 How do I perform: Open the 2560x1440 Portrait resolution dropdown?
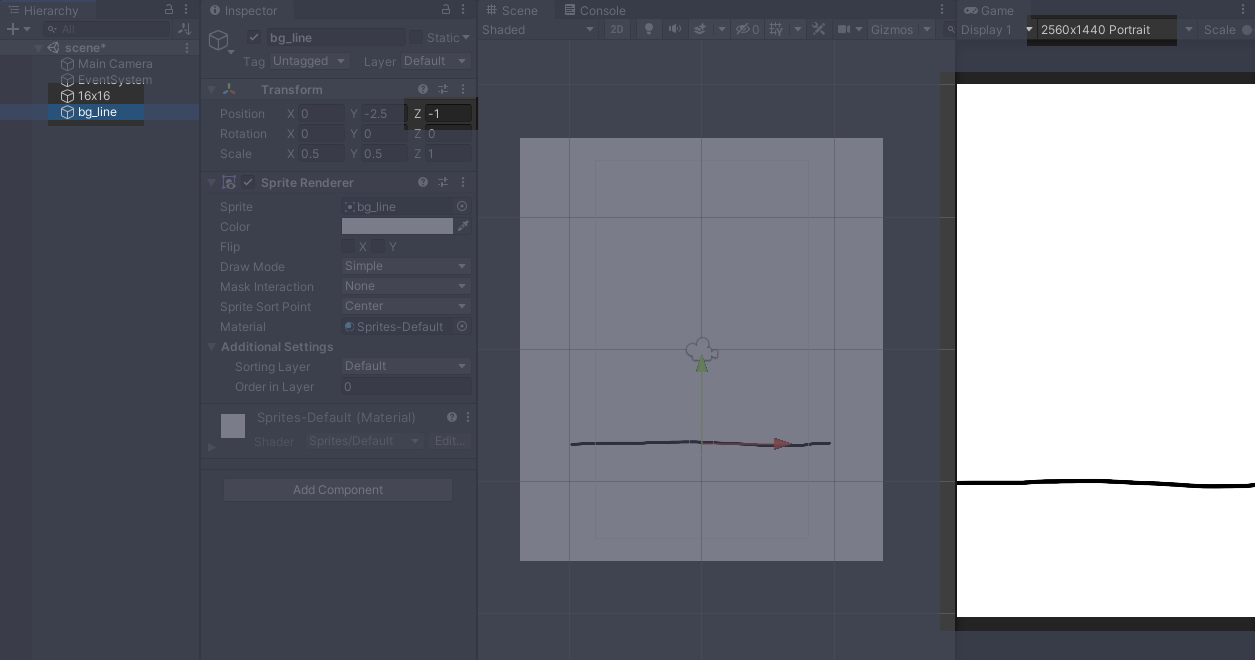(x=1117, y=29)
